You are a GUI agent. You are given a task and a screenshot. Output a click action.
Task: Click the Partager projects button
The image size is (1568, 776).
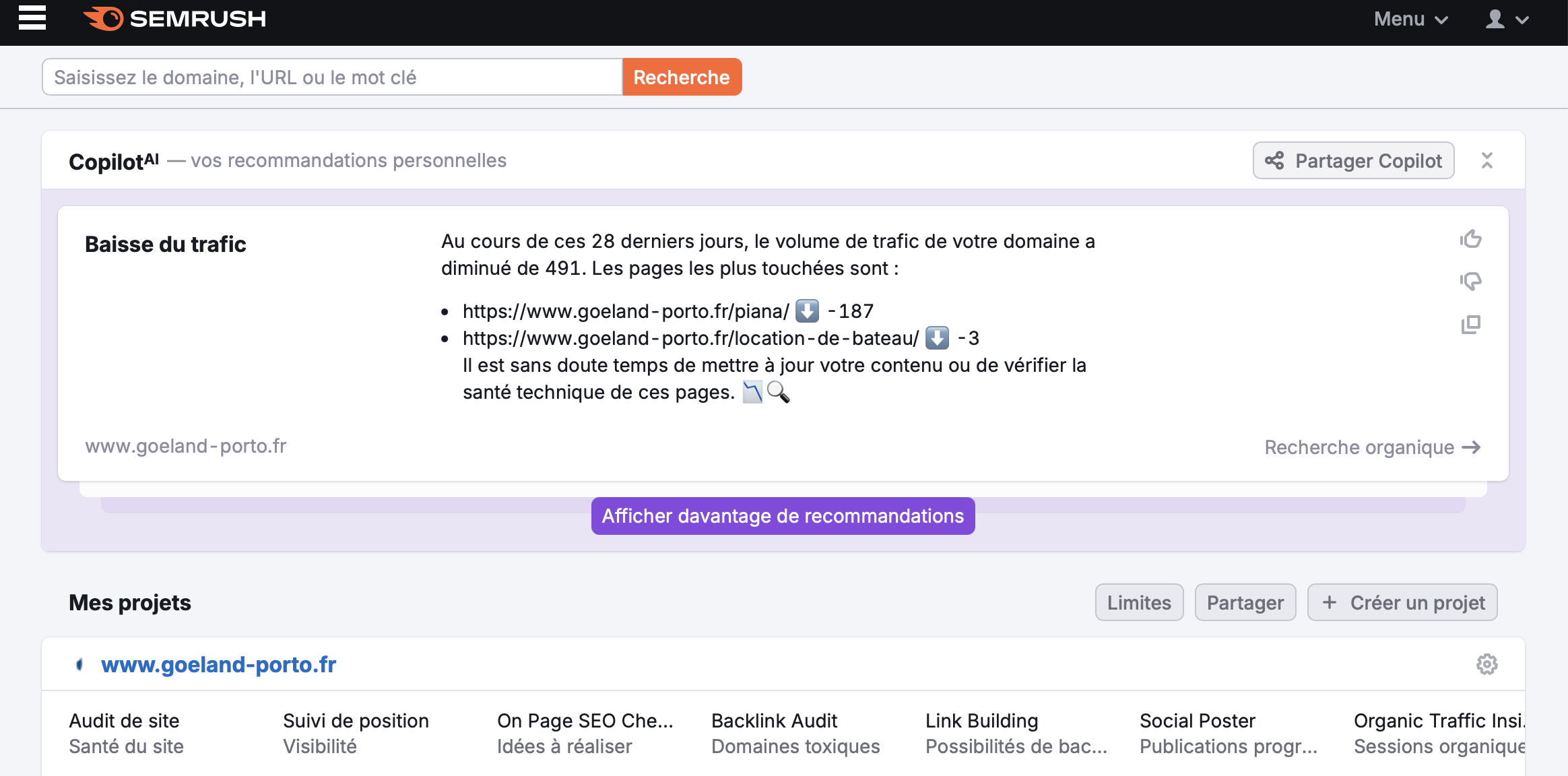coord(1245,602)
